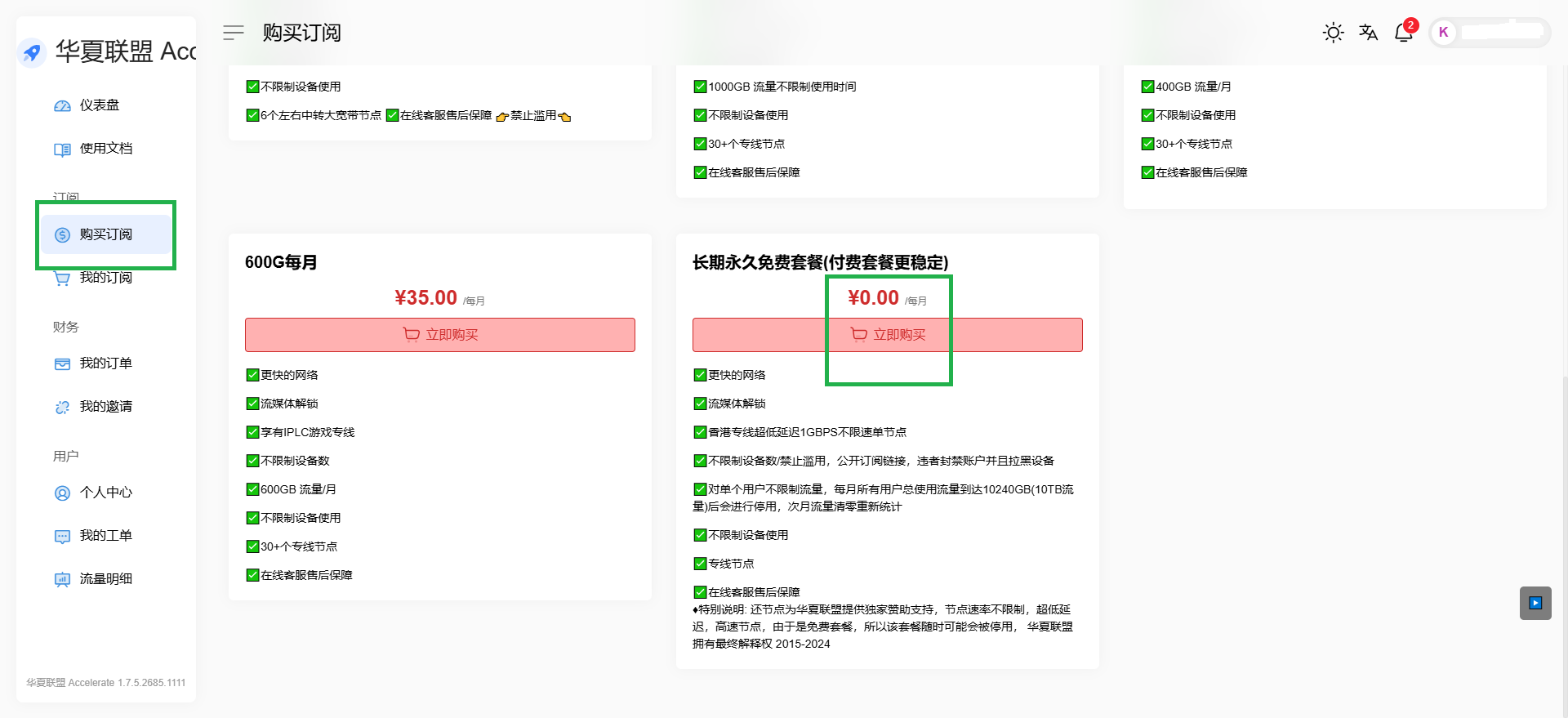Click 个人中心 user icon
Screen dimensions: 1568x718
[62, 493]
